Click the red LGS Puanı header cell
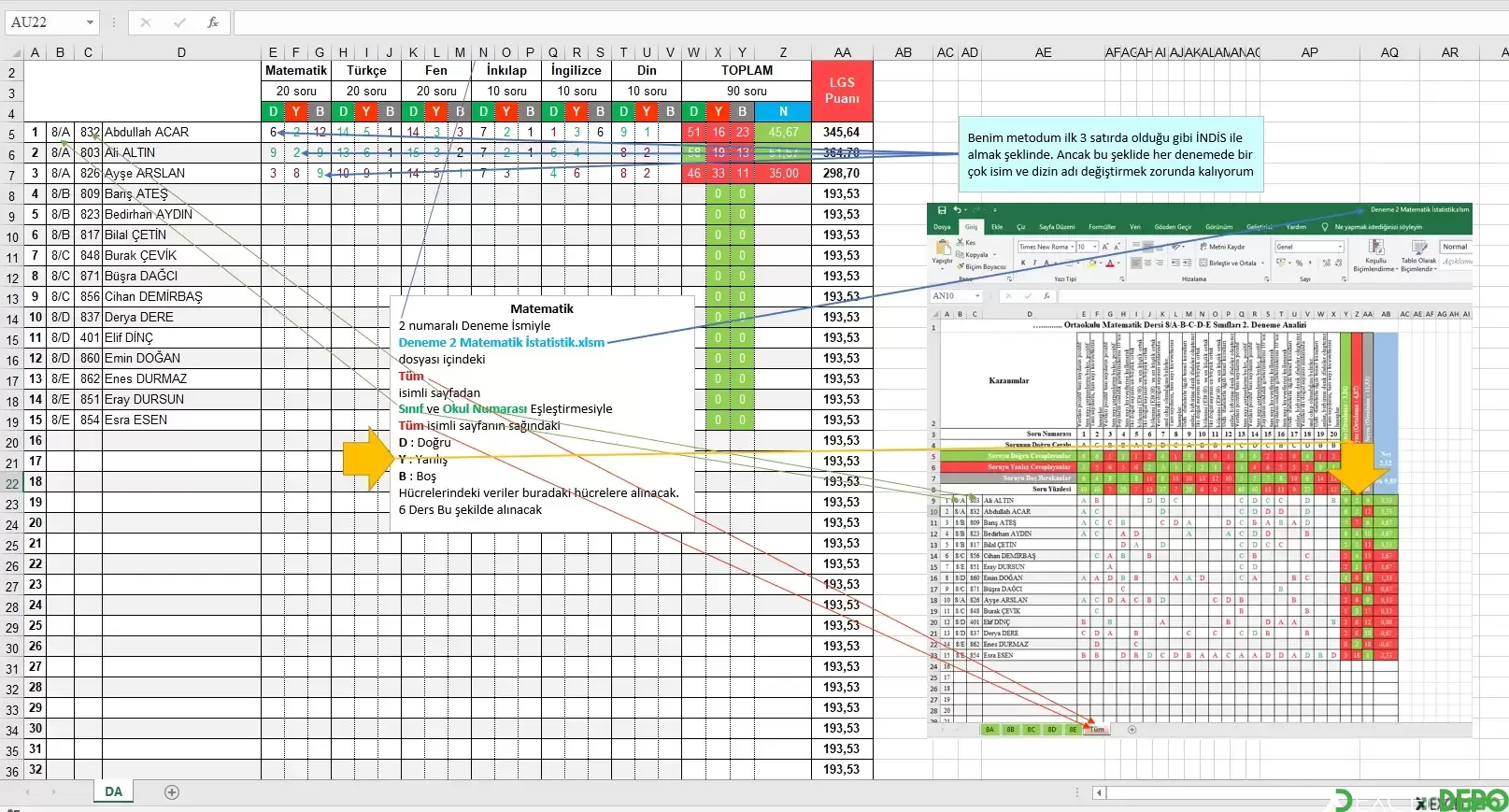Viewport: 1509px width, 812px height. pos(843,91)
